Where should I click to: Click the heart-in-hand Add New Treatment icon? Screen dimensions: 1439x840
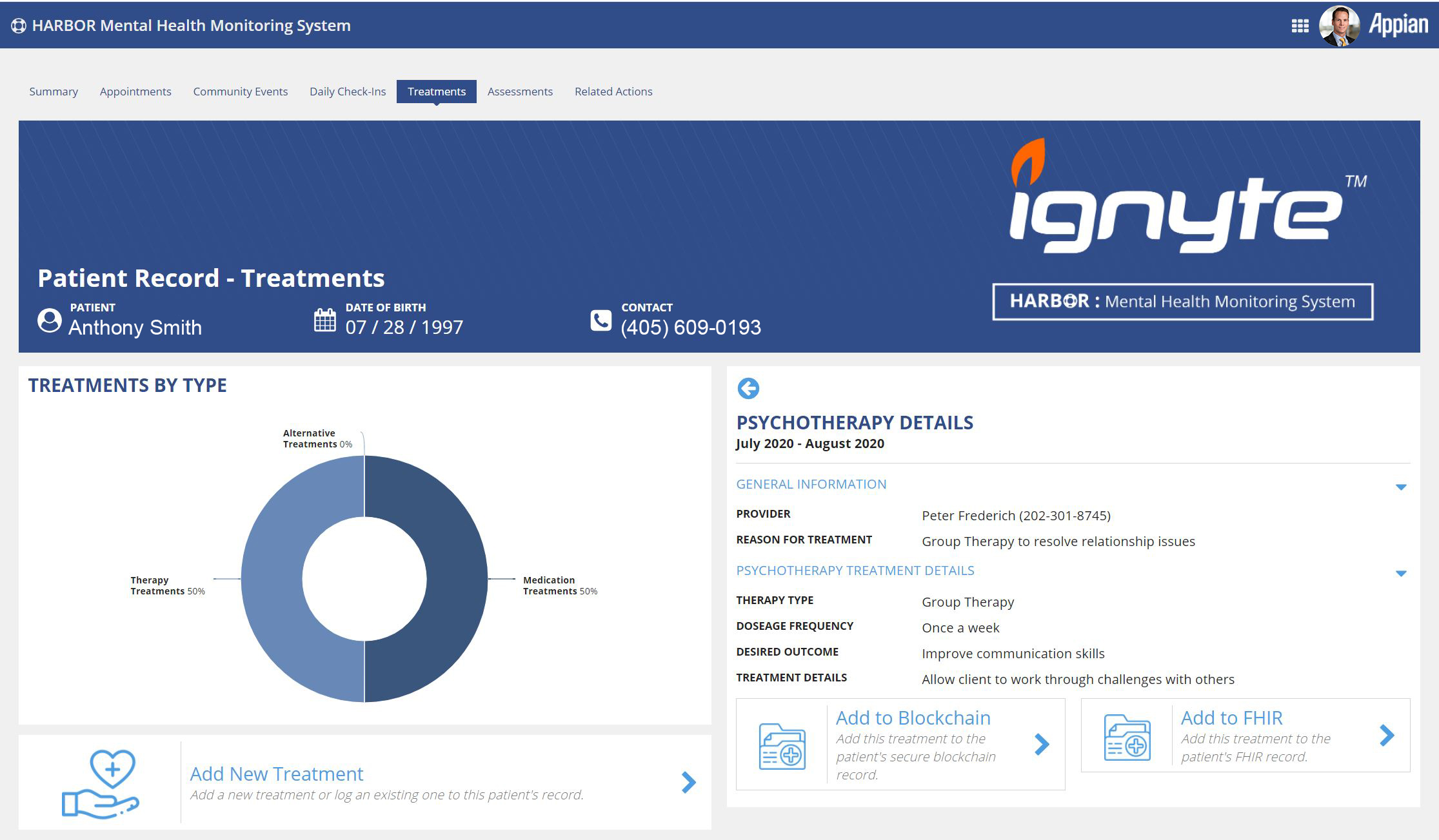pyautogui.click(x=101, y=783)
